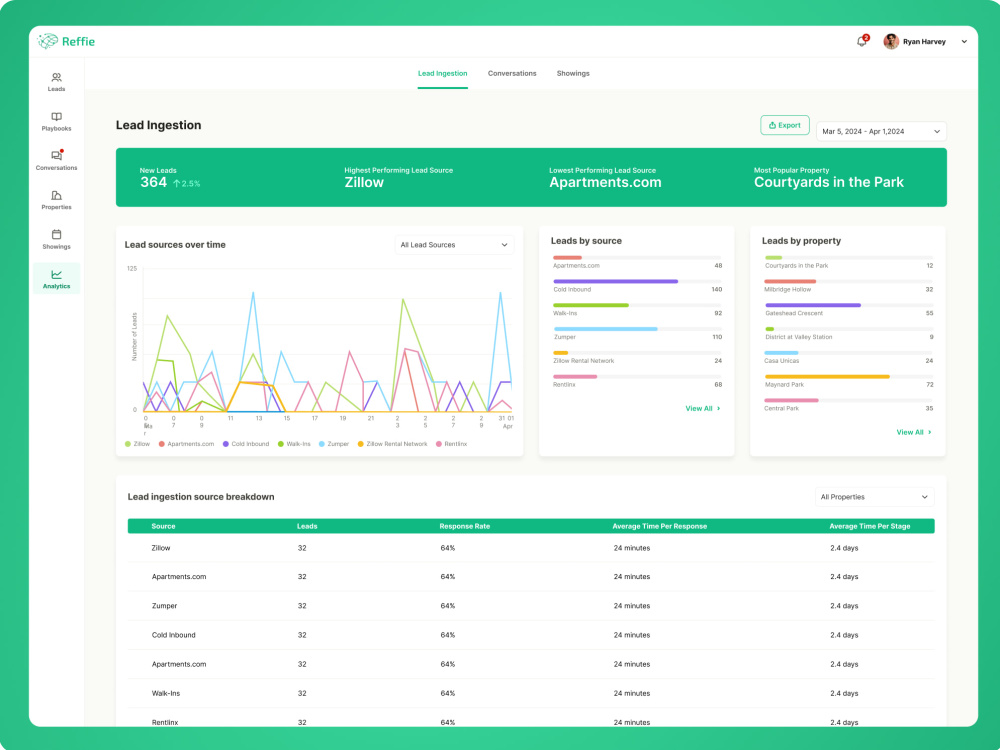Click the New Leads 364 statistic
The height and width of the screenshot is (750, 1000).
coord(154,182)
